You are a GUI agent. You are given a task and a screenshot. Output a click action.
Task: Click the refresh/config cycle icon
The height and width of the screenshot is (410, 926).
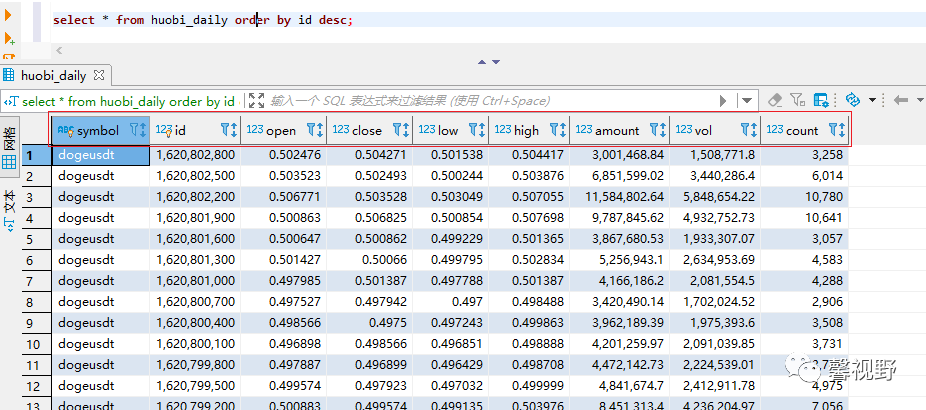[x=852, y=99]
